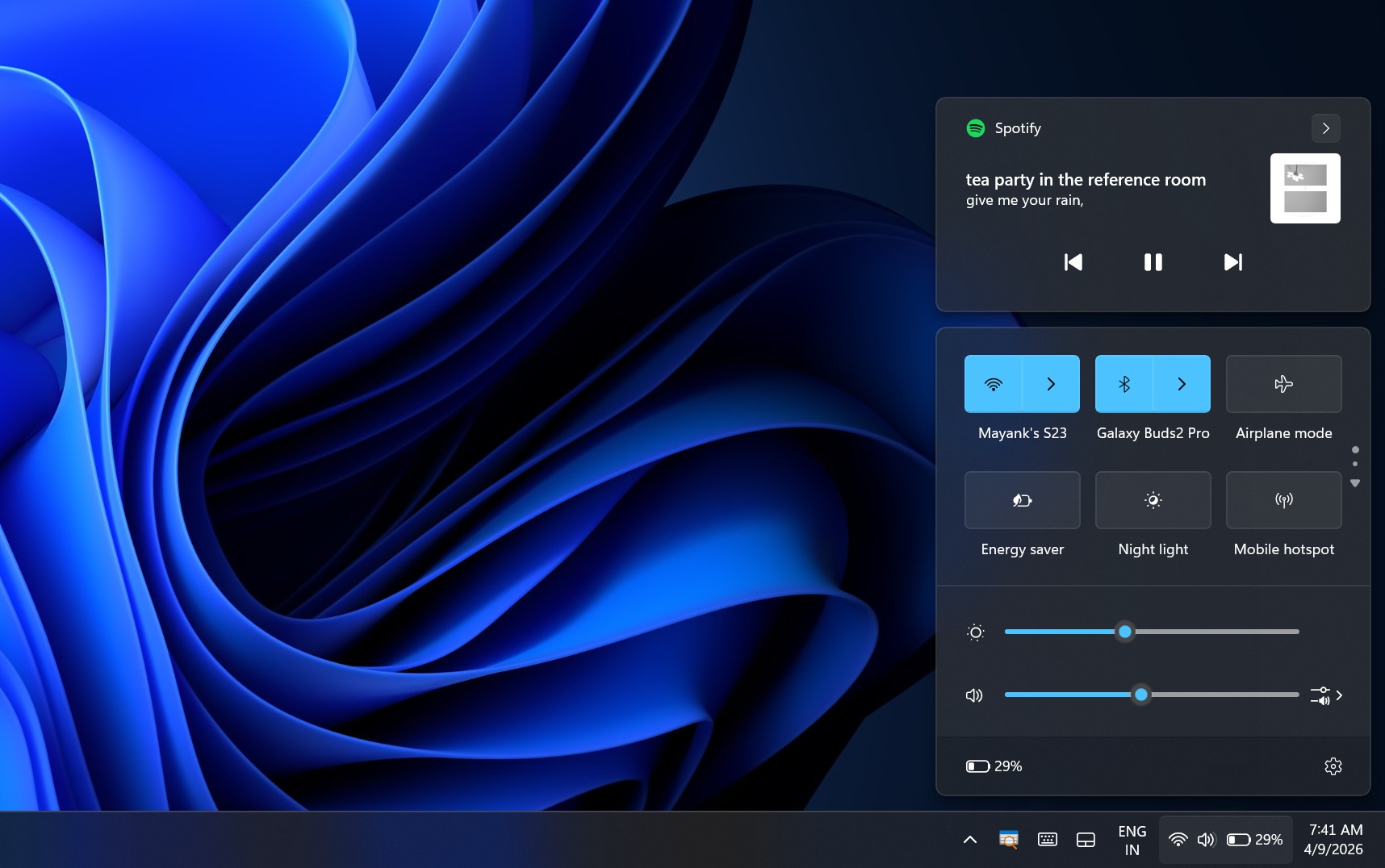Image resolution: width=1385 pixels, height=868 pixels.
Task: Open the ENG IN language switcher
Action: point(1132,839)
